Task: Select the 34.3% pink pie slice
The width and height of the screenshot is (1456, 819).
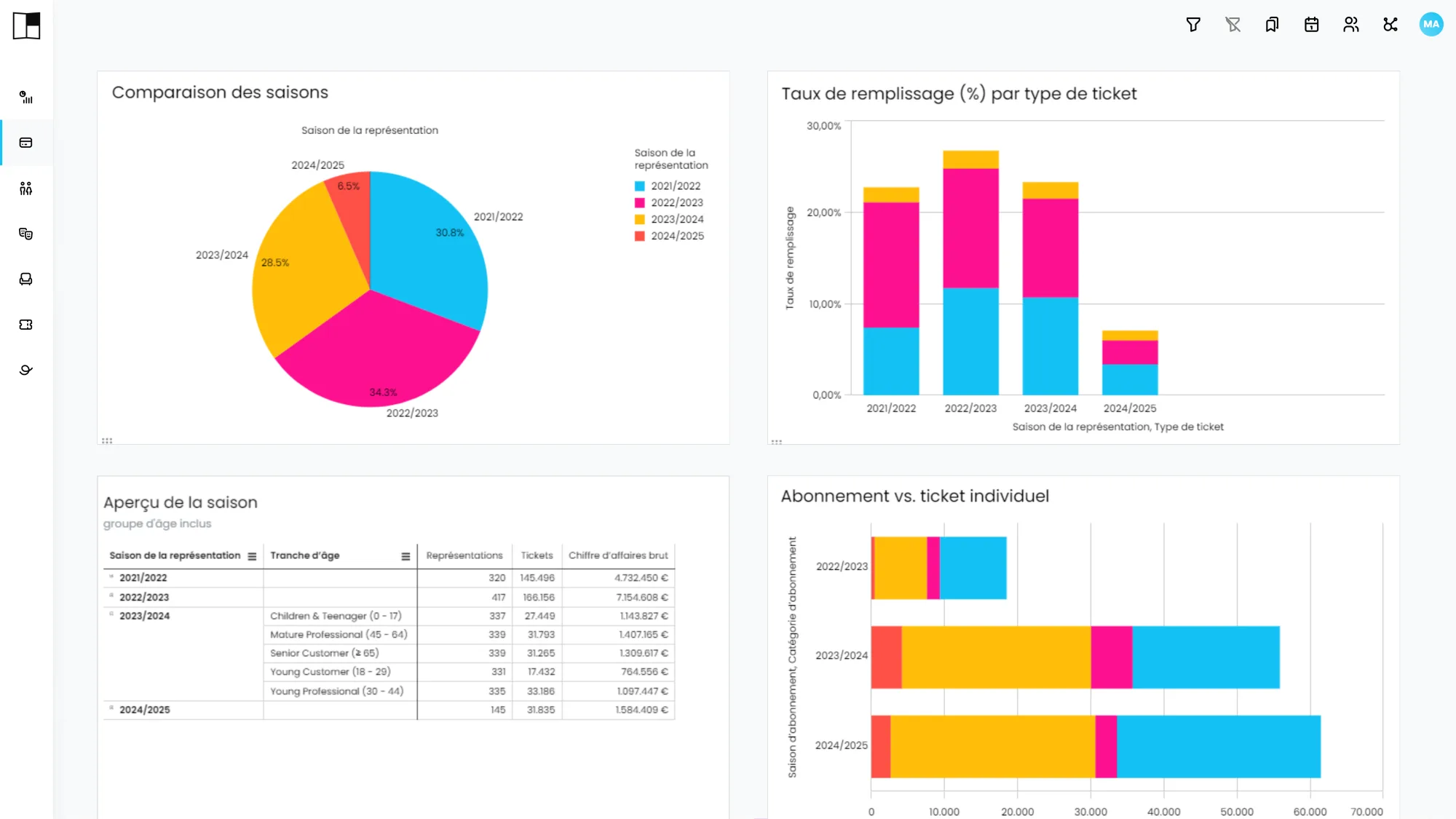Action: [x=379, y=349]
